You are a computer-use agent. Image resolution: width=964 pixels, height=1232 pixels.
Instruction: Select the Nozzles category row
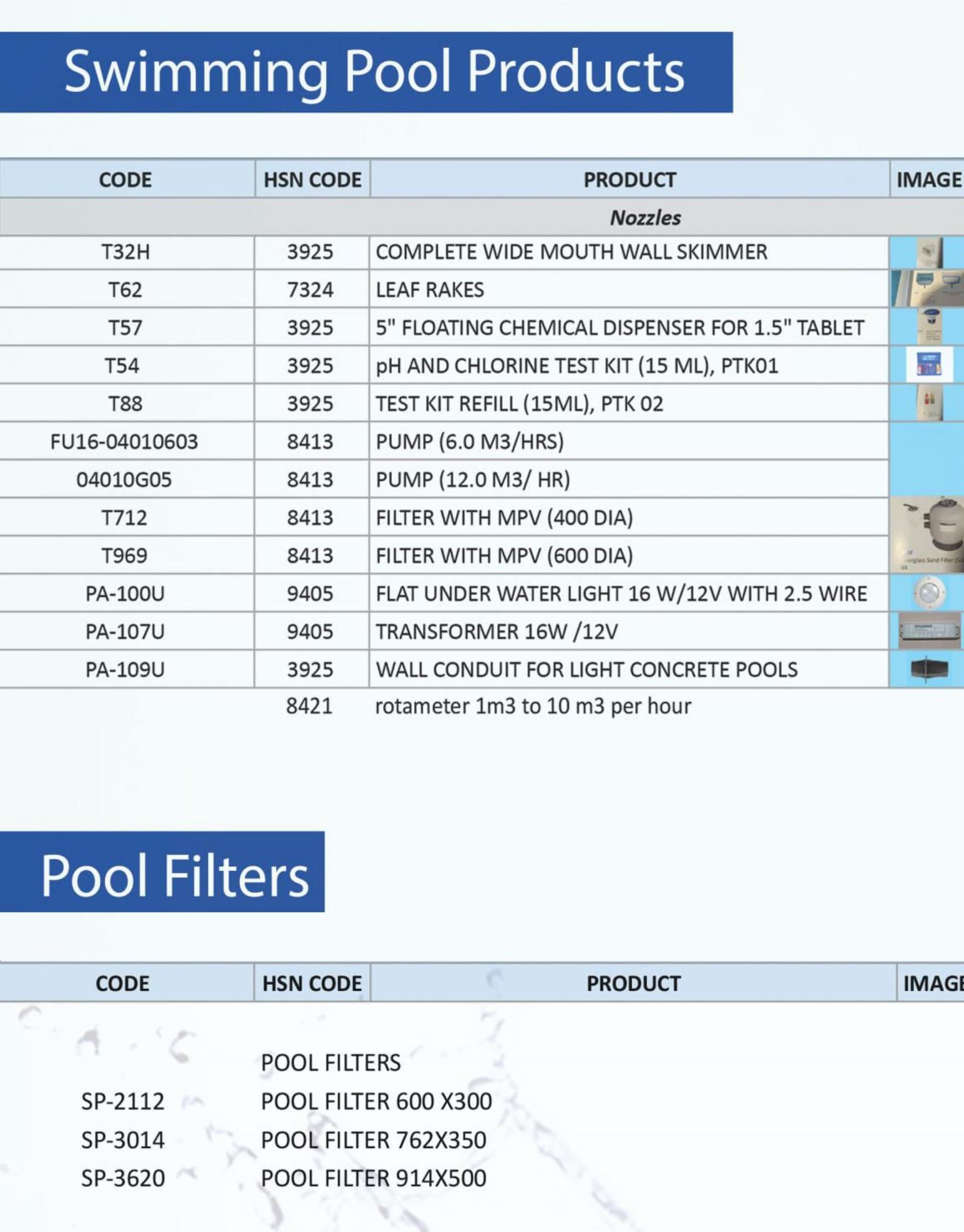pos(645,218)
